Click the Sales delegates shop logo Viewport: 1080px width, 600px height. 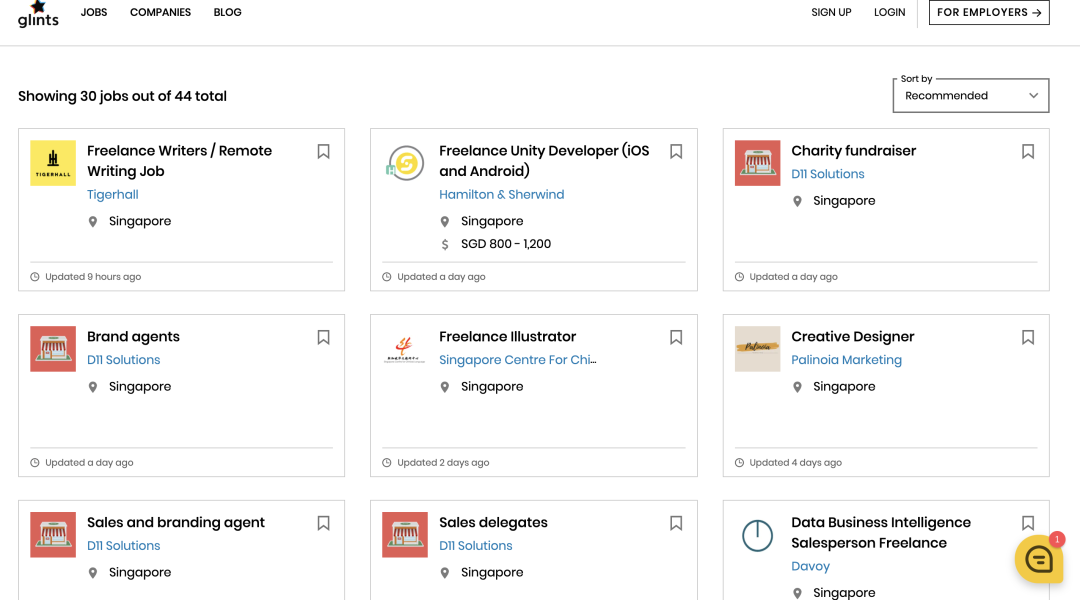[x=405, y=535]
